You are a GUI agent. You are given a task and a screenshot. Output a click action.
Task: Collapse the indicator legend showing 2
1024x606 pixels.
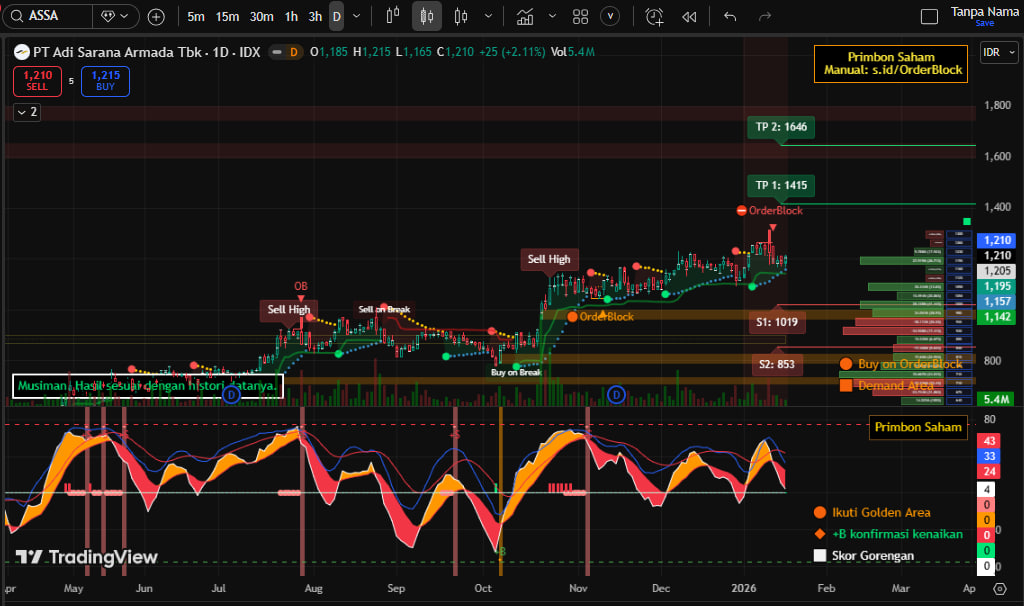(x=27, y=112)
